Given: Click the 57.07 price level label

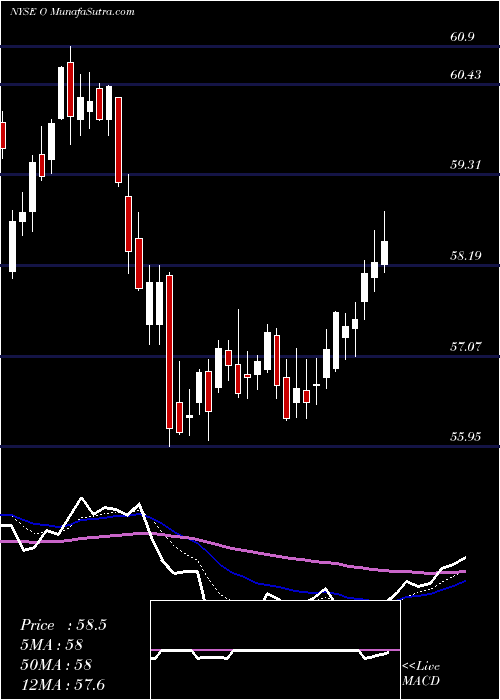Looking at the screenshot, I should [466, 346].
